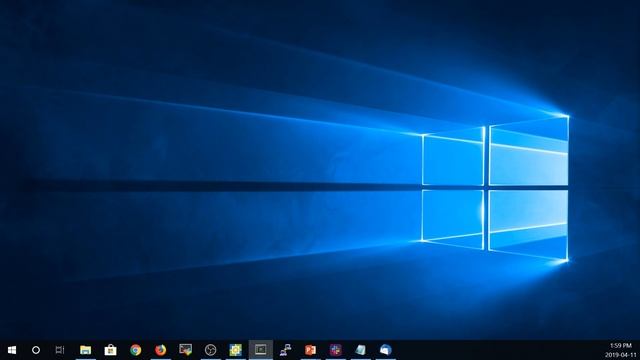Open the clock showing 1:59 PM
This screenshot has height=360, width=640.
tap(620, 346)
